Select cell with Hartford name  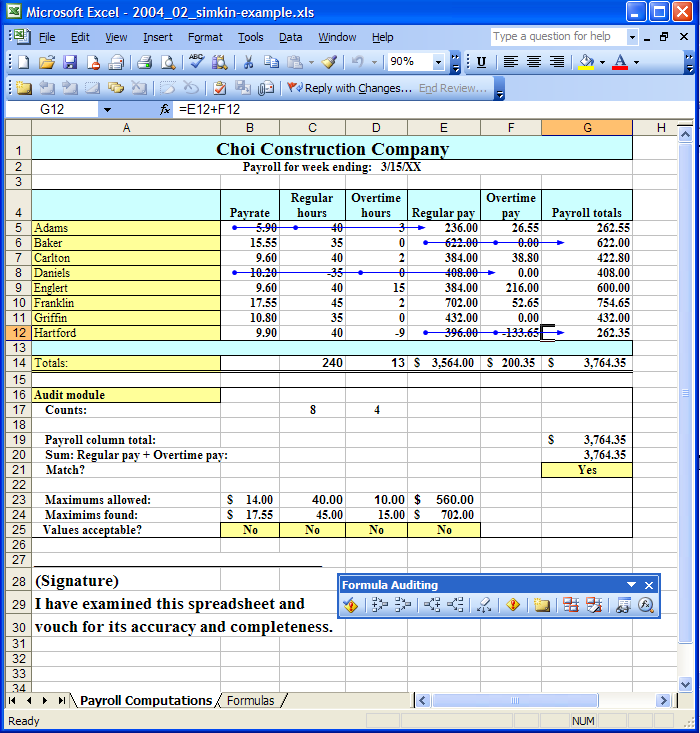tap(126, 333)
